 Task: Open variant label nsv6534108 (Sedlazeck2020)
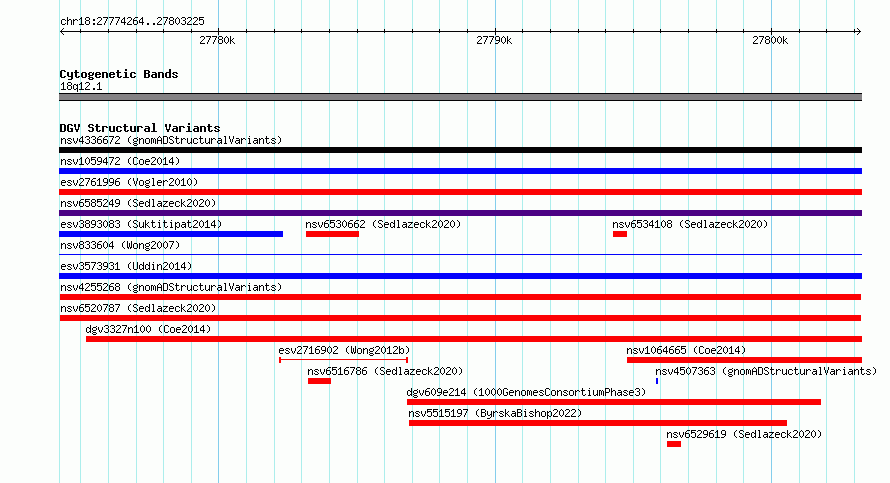690,224
